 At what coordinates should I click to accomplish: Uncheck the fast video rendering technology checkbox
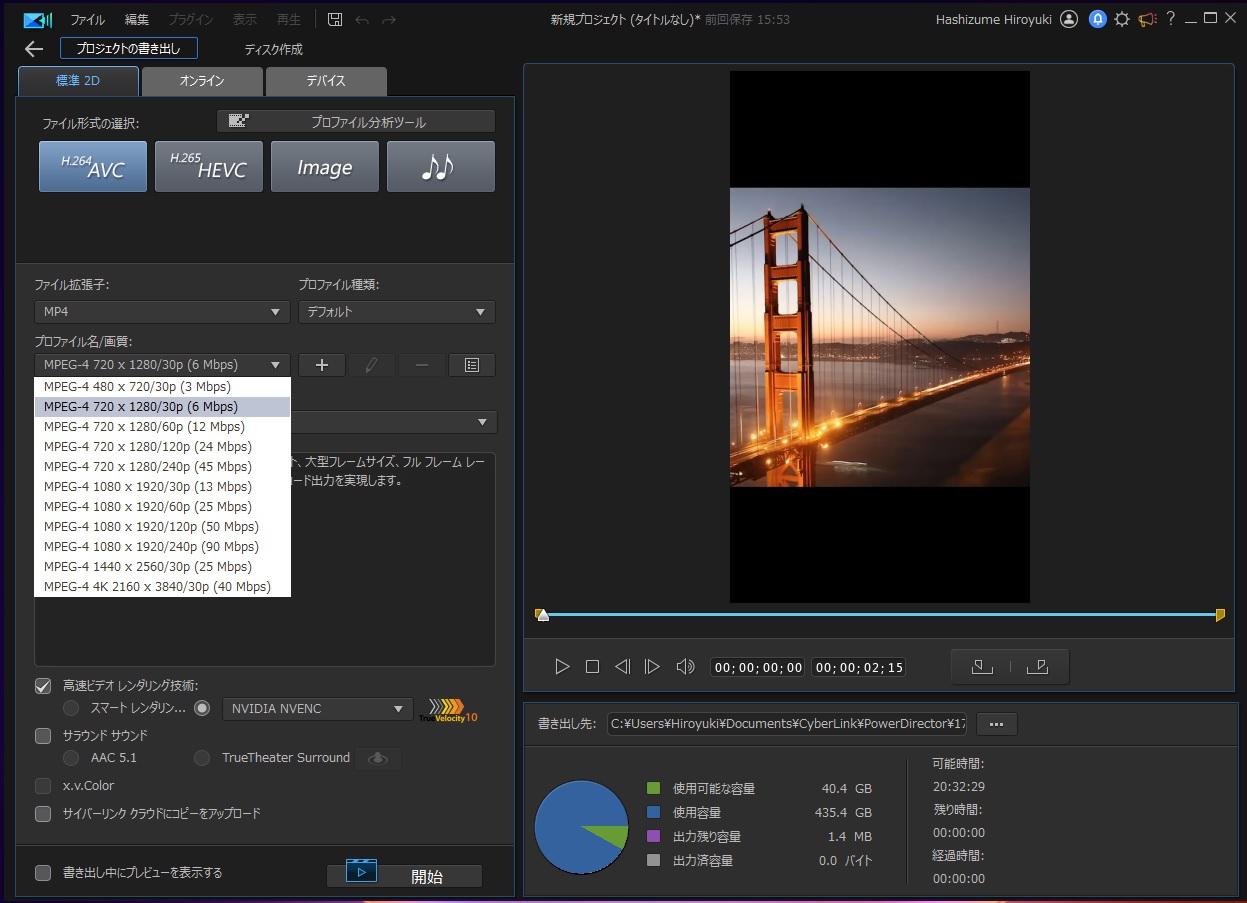point(43,686)
